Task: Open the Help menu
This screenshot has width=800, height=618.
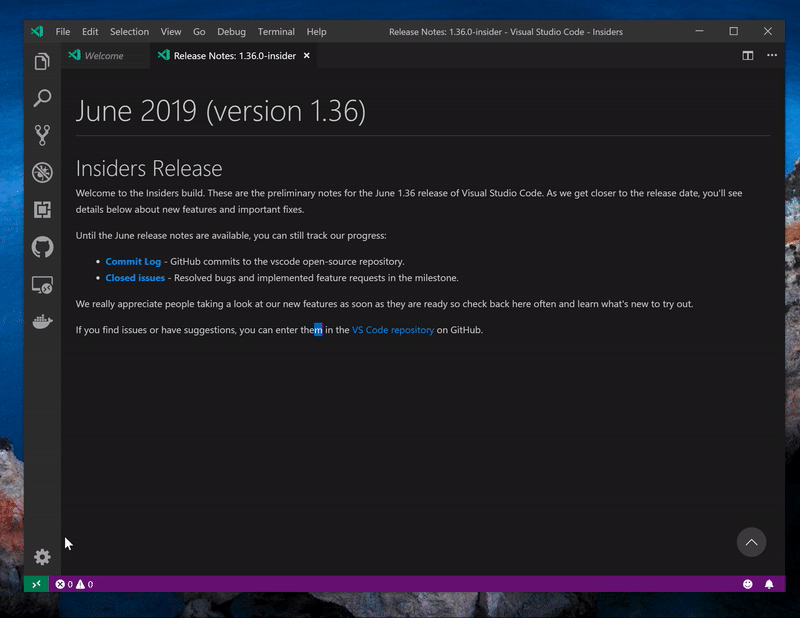Action: tap(316, 32)
